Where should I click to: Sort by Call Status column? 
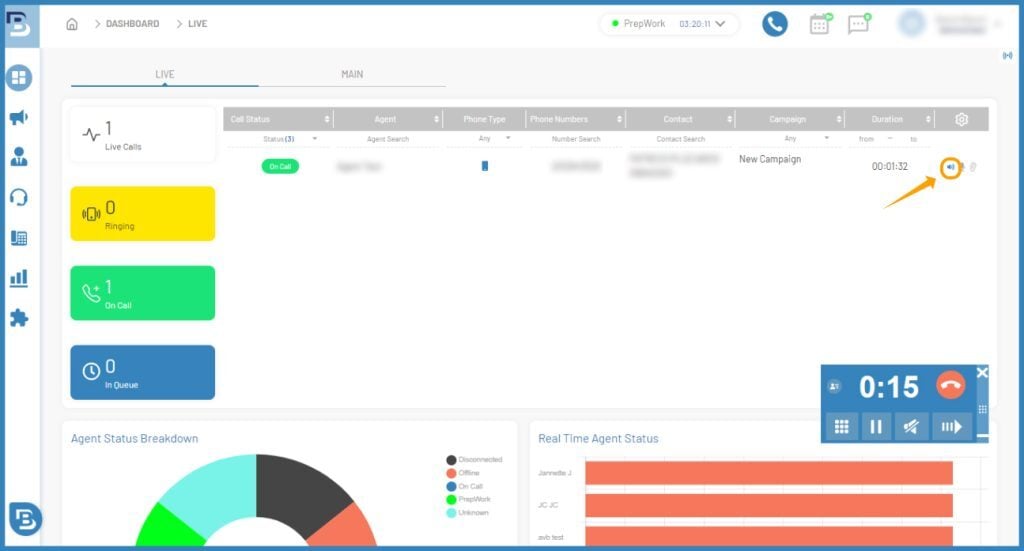[x=327, y=119]
